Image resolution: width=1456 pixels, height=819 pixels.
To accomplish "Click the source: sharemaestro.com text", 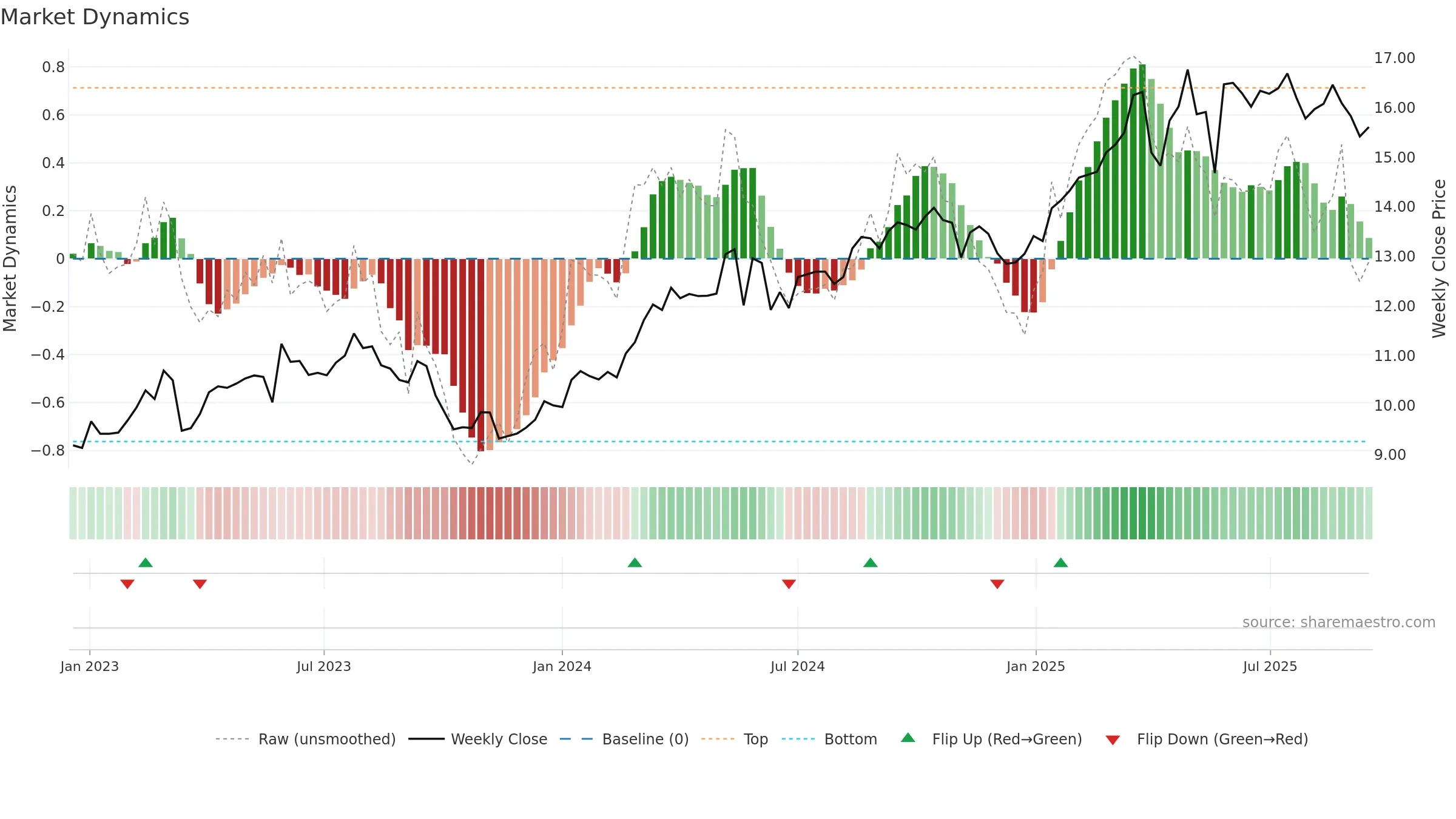I will point(1339,622).
